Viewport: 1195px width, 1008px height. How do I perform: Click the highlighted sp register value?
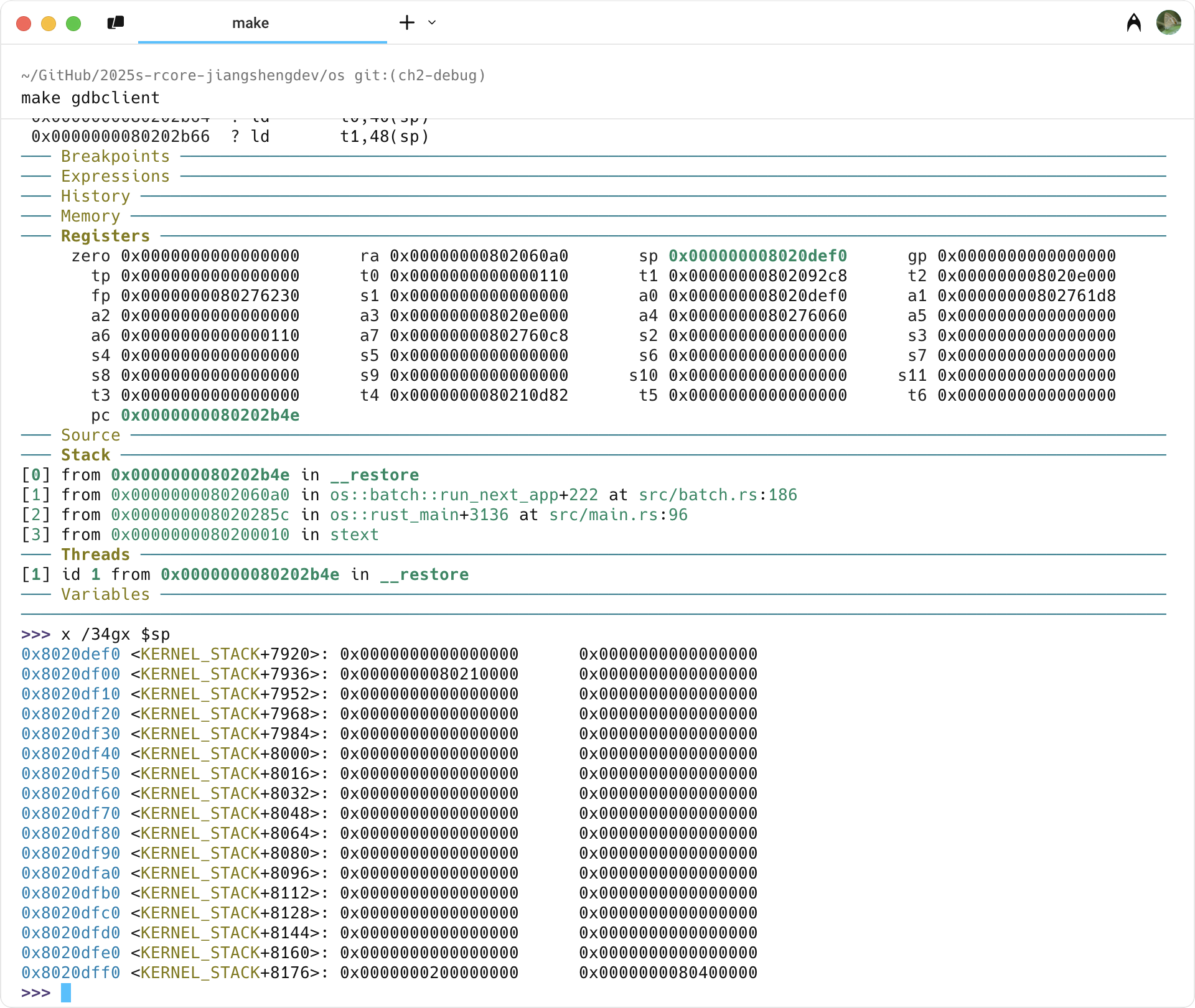(x=757, y=256)
